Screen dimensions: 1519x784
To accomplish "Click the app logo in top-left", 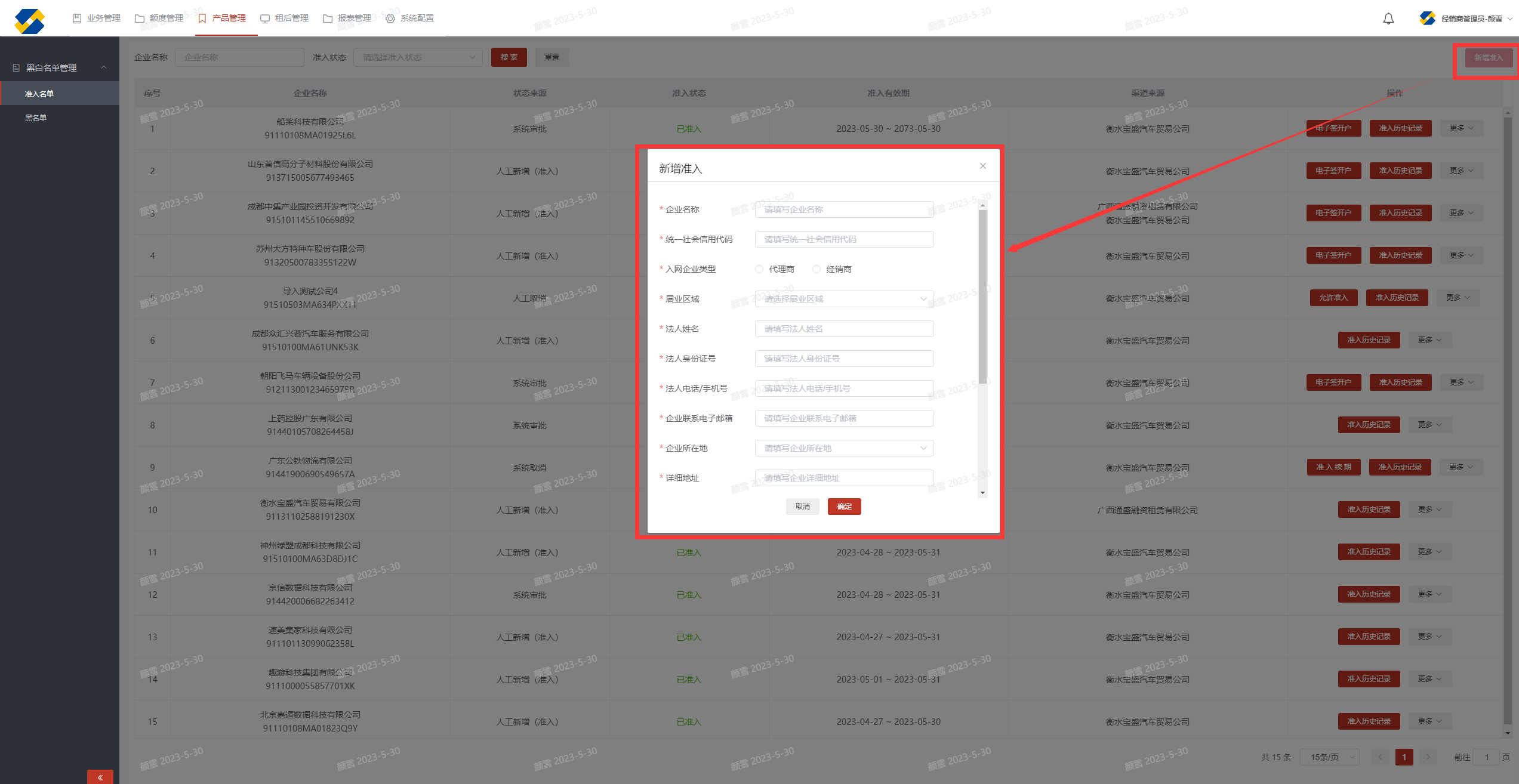I will (x=29, y=21).
